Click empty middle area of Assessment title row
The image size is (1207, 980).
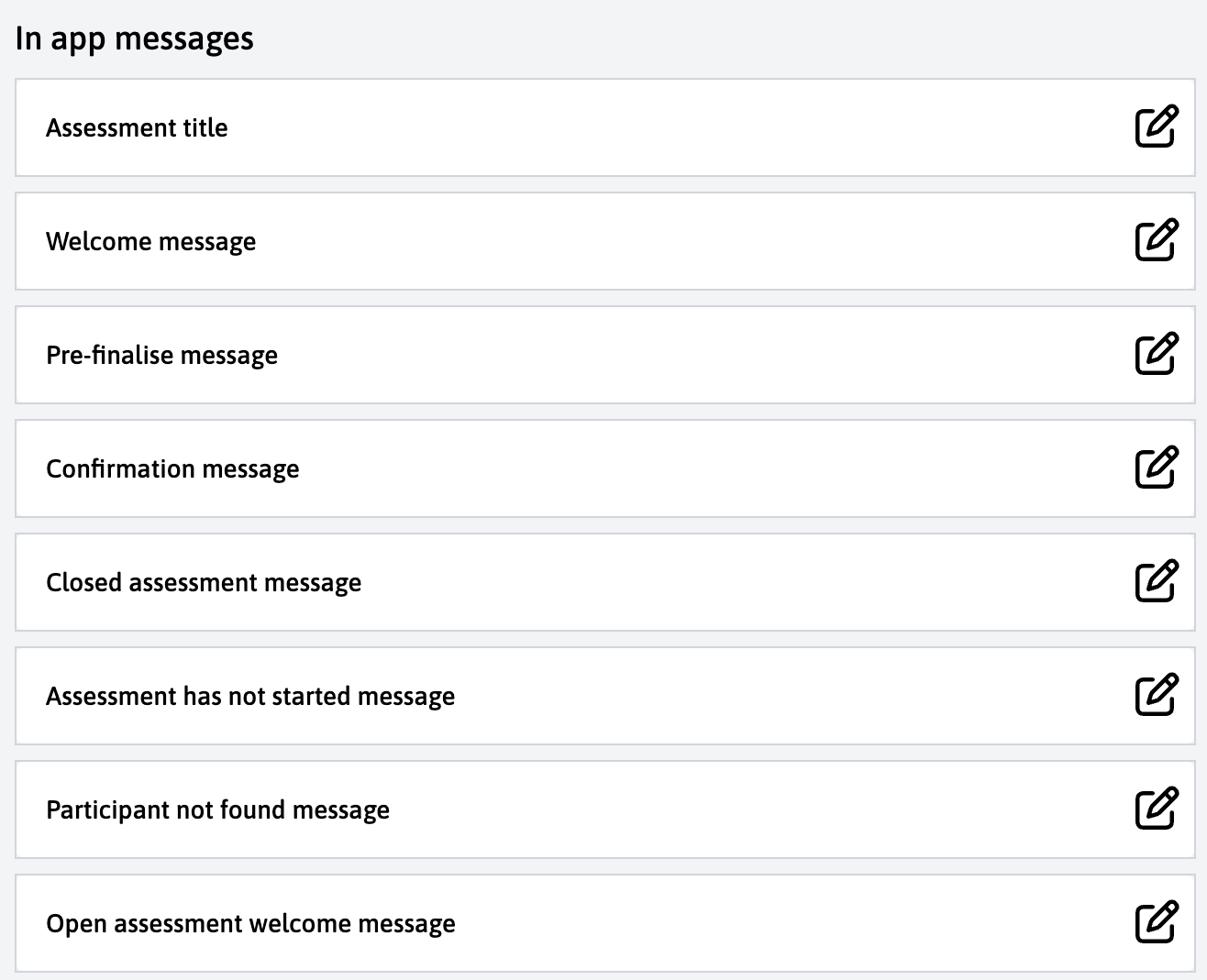tap(642, 127)
